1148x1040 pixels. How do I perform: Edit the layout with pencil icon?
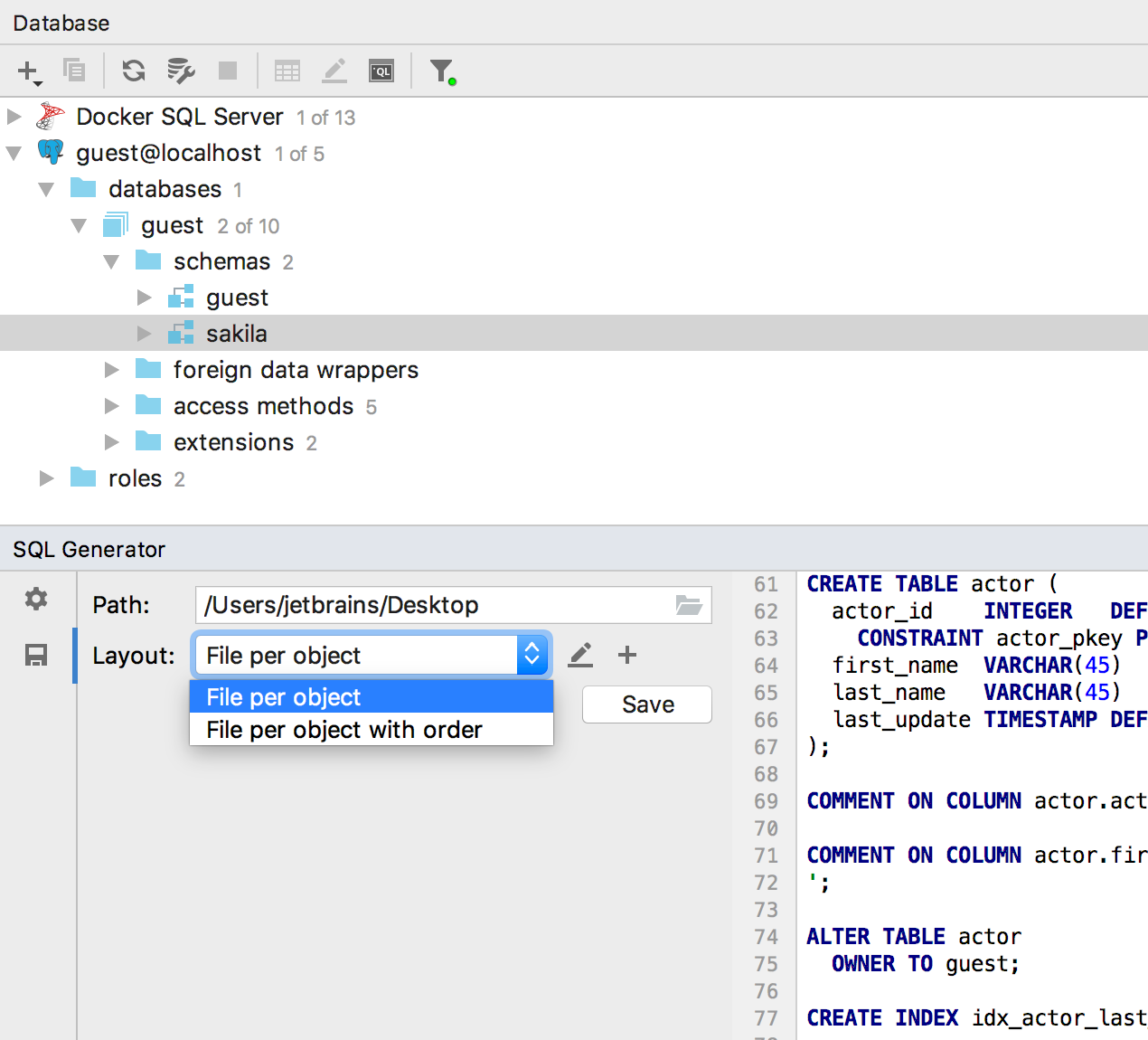coord(580,656)
